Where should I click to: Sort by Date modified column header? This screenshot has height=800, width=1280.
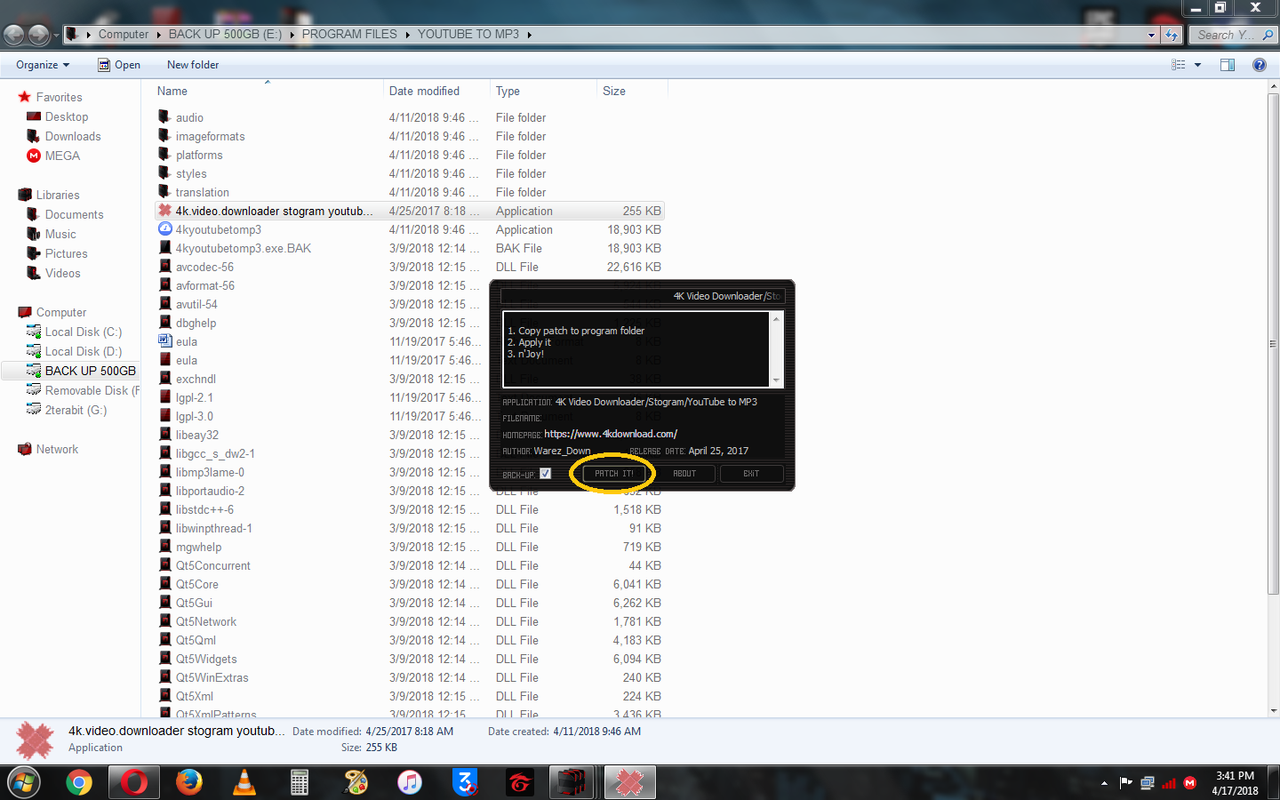pyautogui.click(x=424, y=91)
